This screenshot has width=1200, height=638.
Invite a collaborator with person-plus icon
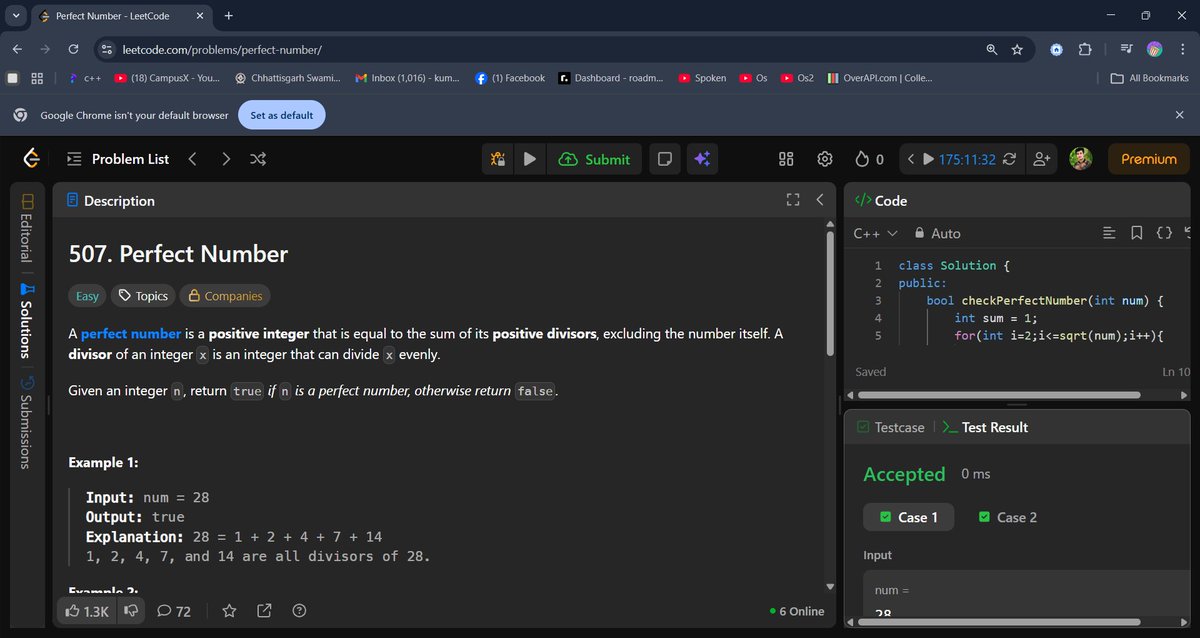click(1042, 159)
